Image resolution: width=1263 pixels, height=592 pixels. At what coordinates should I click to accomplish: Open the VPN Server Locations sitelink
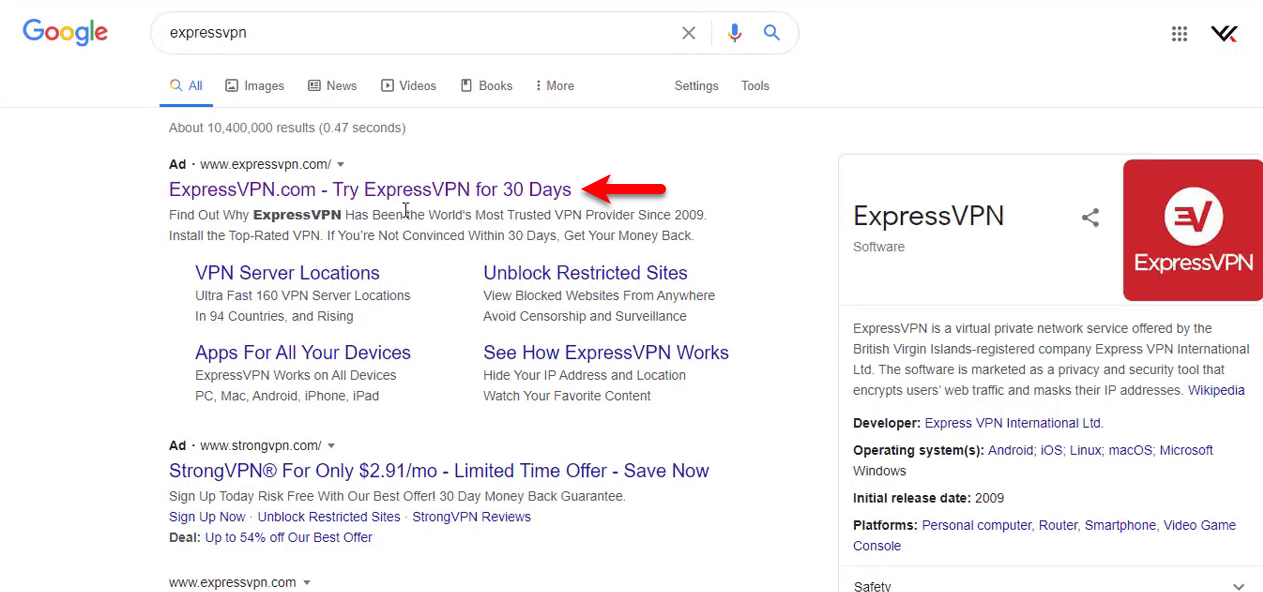click(x=288, y=273)
